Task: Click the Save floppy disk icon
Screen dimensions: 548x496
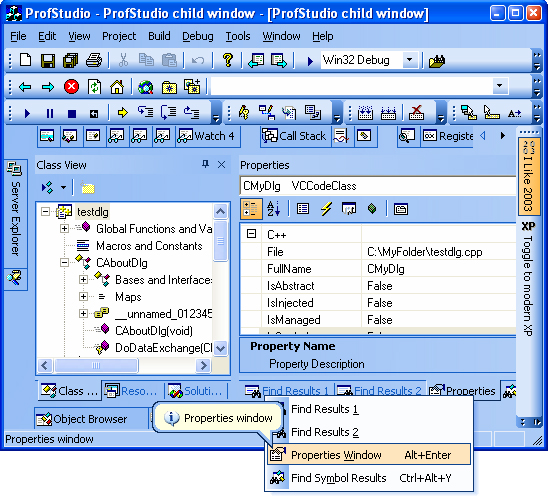Action: pos(48,60)
